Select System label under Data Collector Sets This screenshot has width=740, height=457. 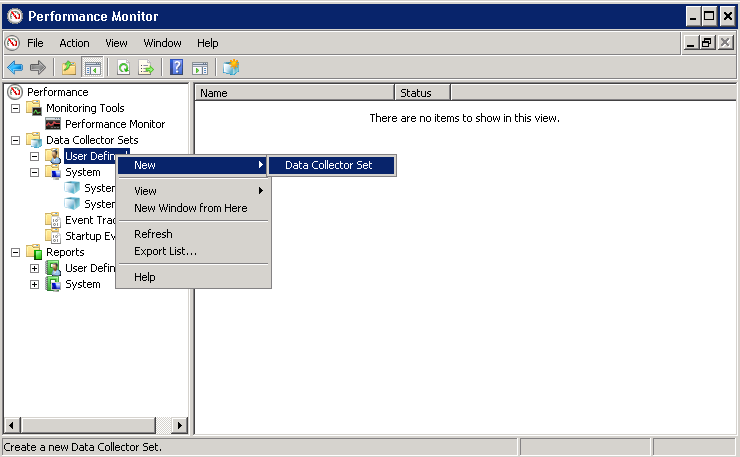[83, 172]
